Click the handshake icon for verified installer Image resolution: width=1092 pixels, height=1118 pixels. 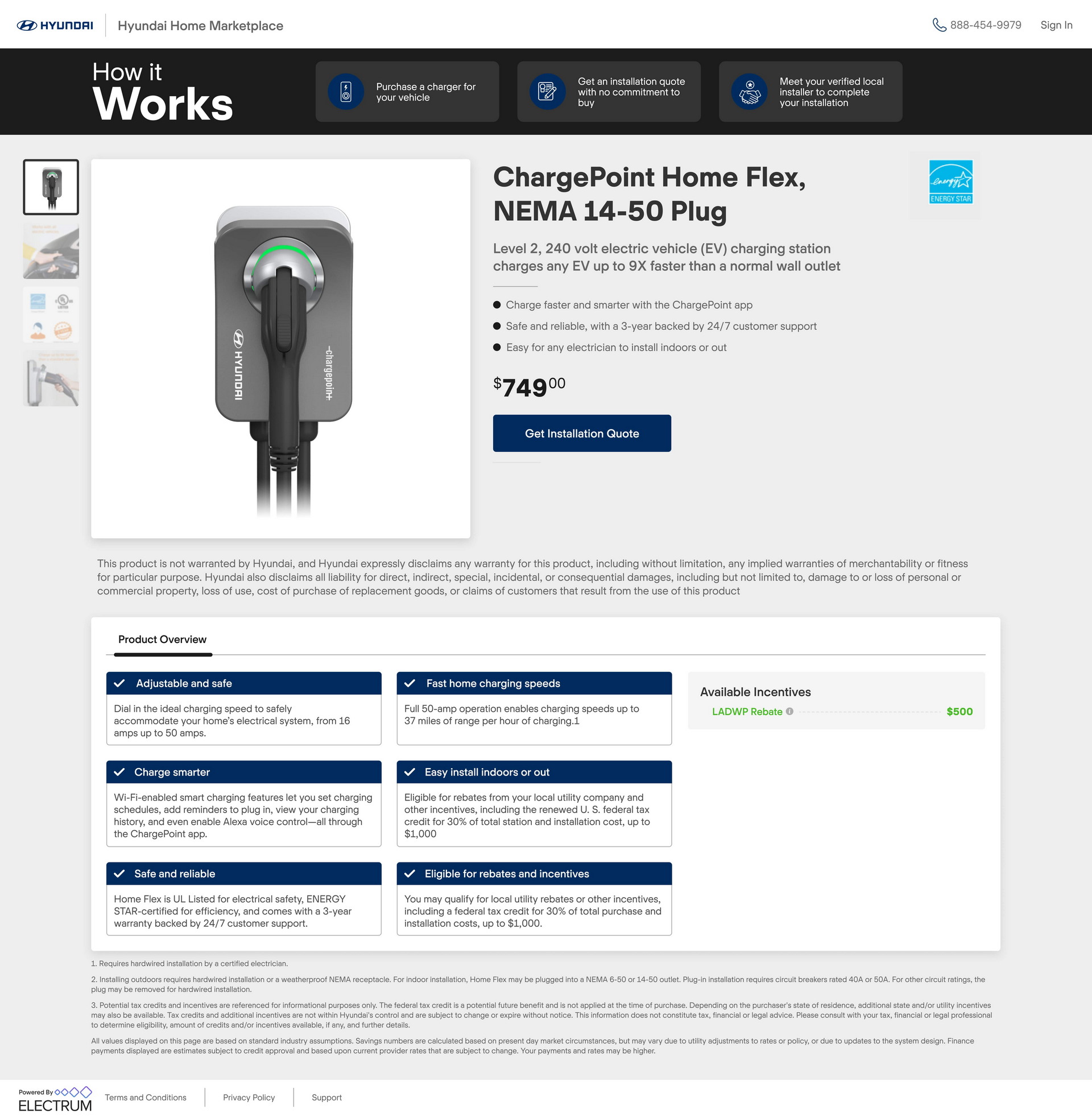pos(749,91)
